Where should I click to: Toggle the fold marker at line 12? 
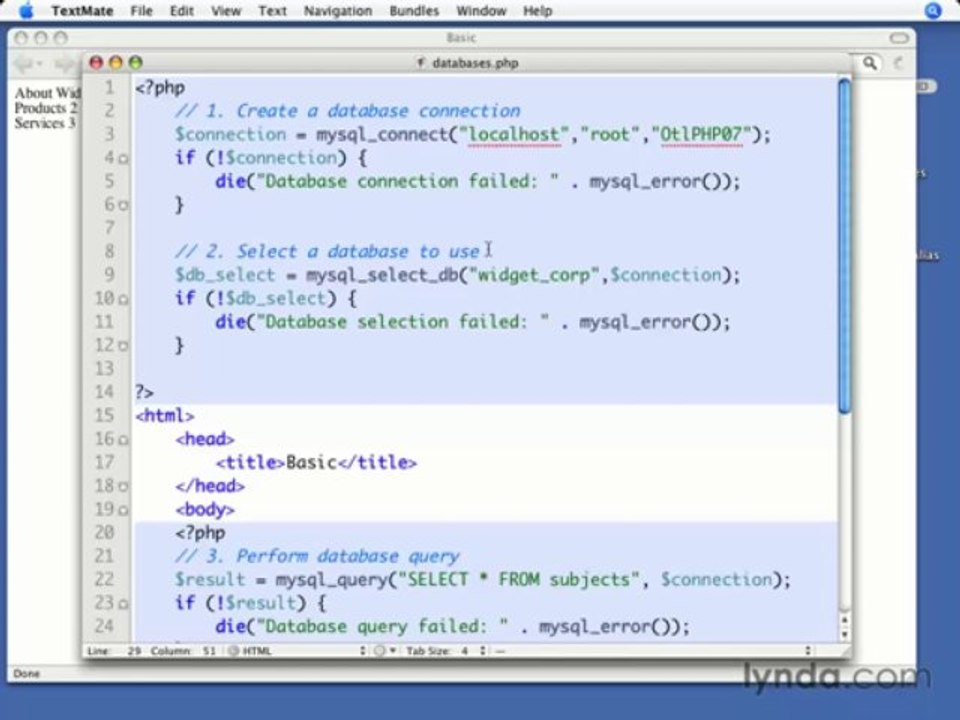point(123,346)
